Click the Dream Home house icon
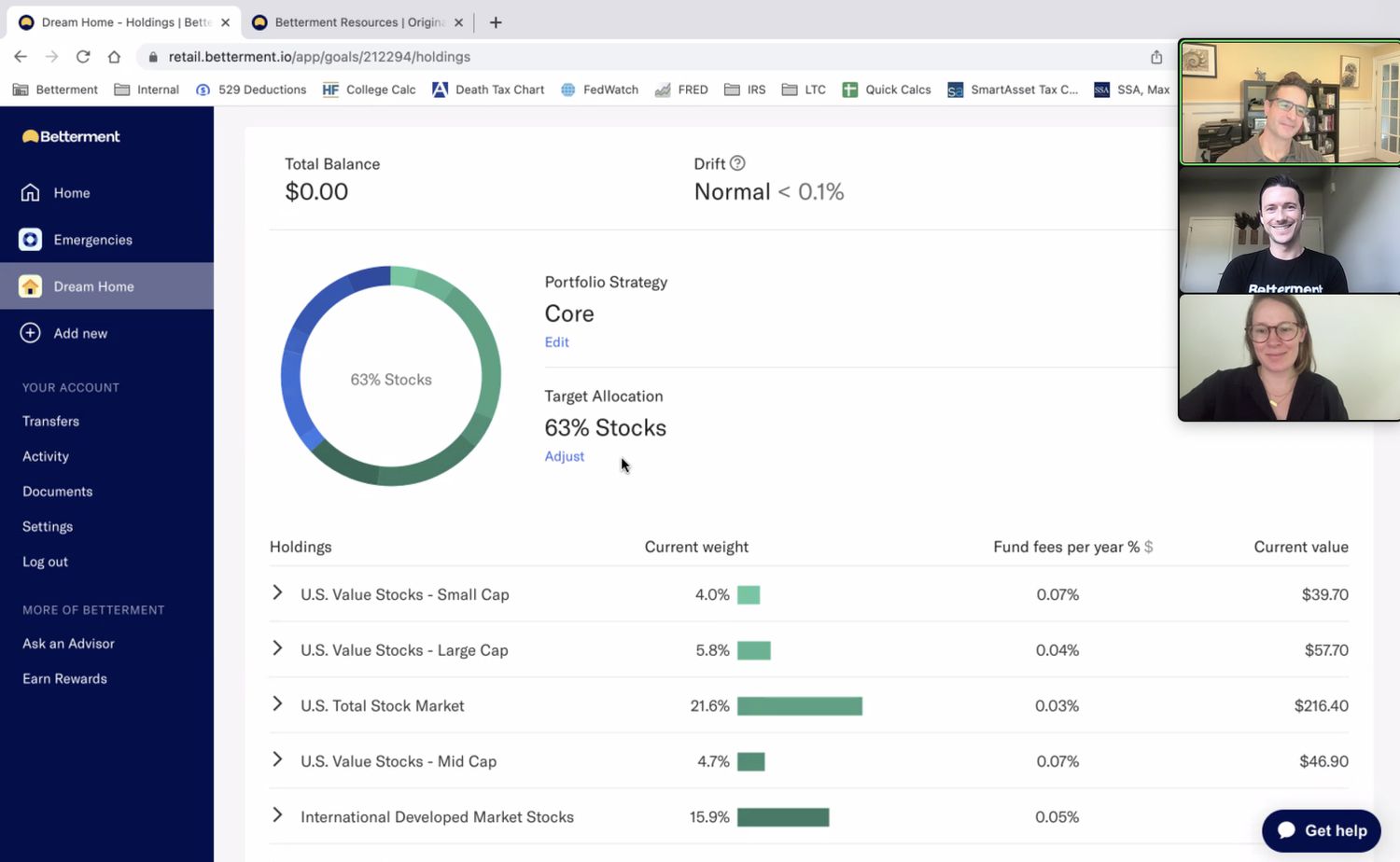Viewport: 1400px width, 862px height. pyautogui.click(x=30, y=286)
